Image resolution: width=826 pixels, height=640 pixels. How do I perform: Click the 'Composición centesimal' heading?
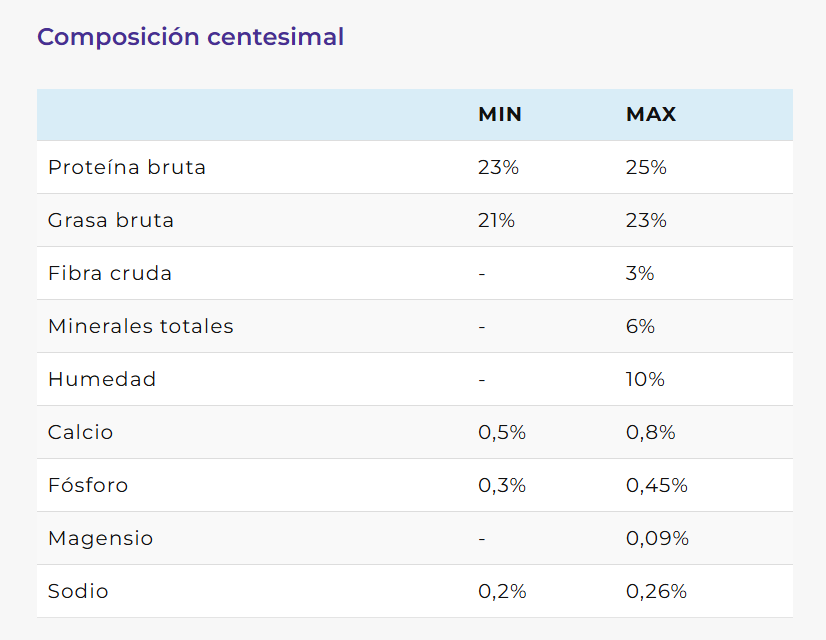tap(190, 37)
